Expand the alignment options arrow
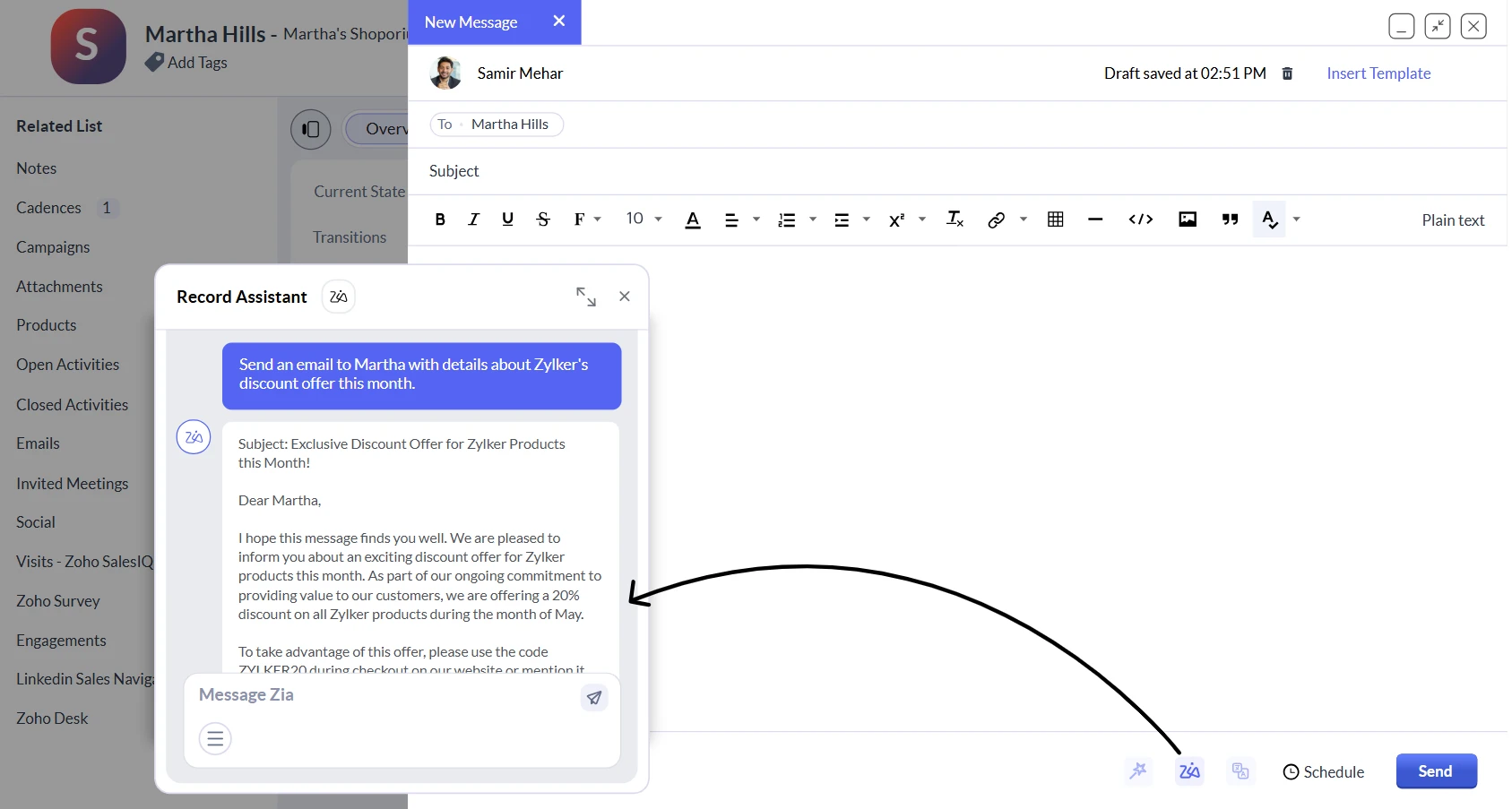1512x809 pixels. [756, 219]
